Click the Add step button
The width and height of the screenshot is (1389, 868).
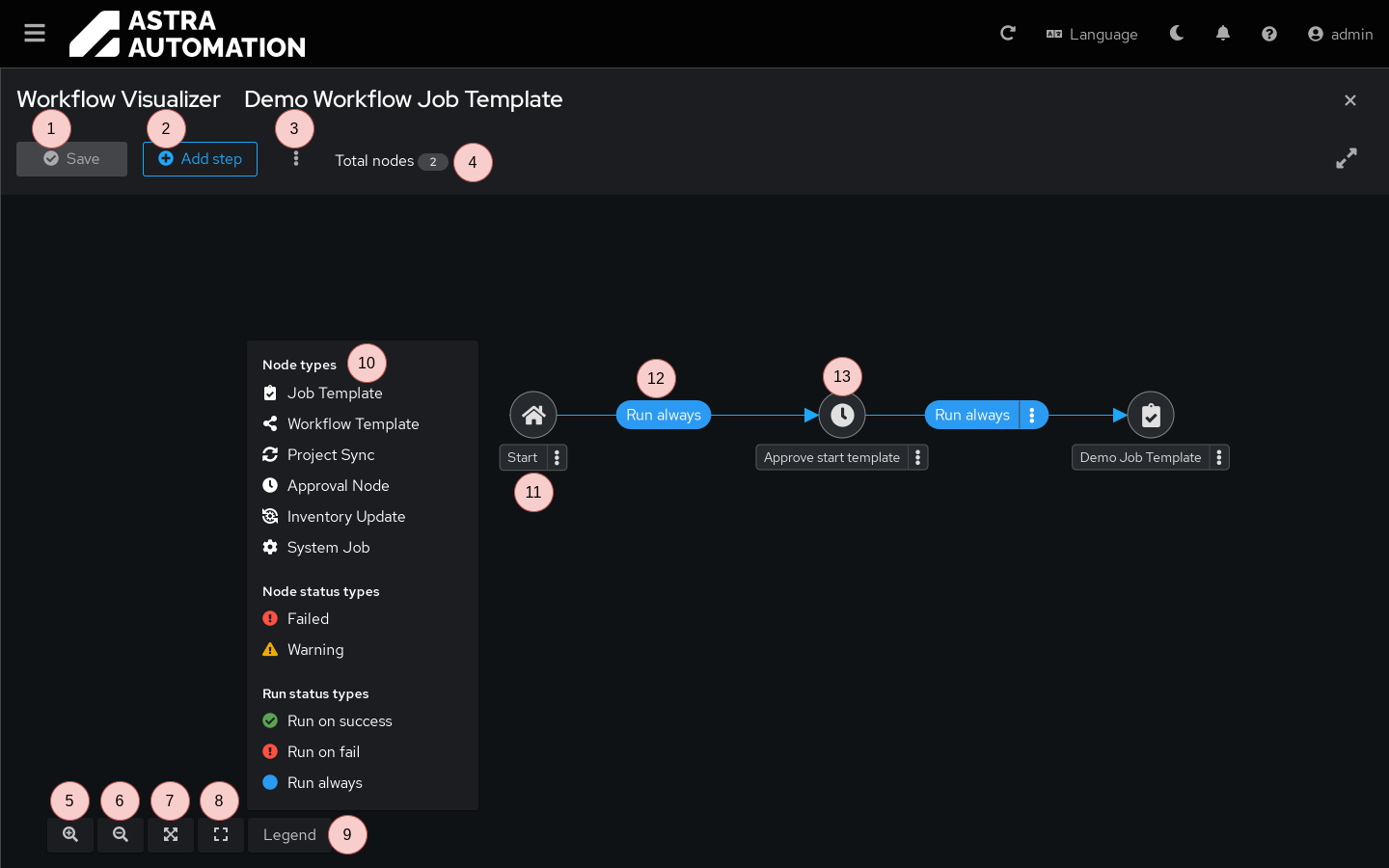pyautogui.click(x=200, y=159)
